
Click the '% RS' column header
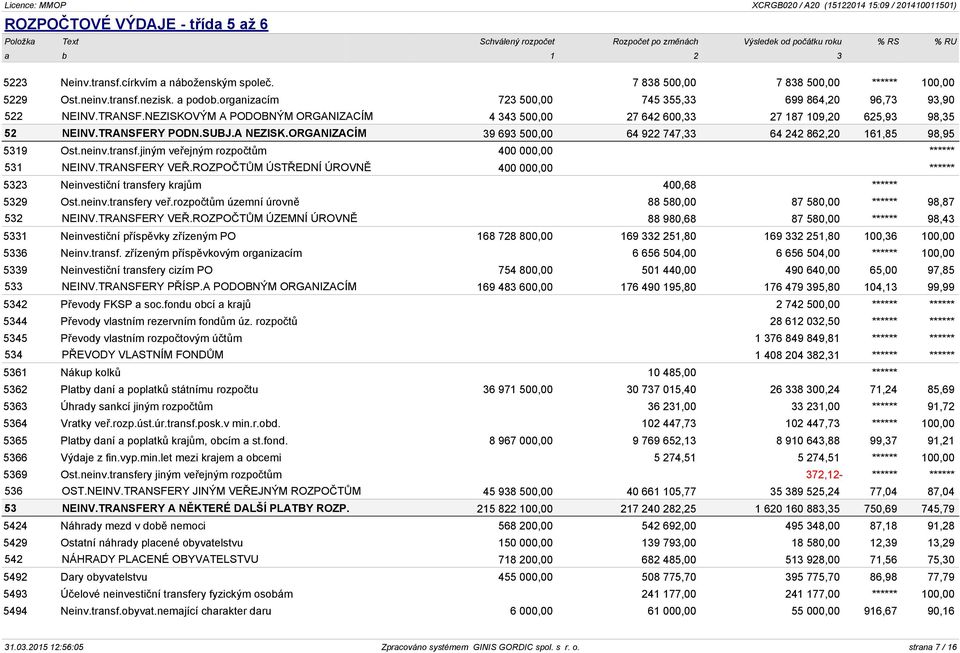[888, 42]
